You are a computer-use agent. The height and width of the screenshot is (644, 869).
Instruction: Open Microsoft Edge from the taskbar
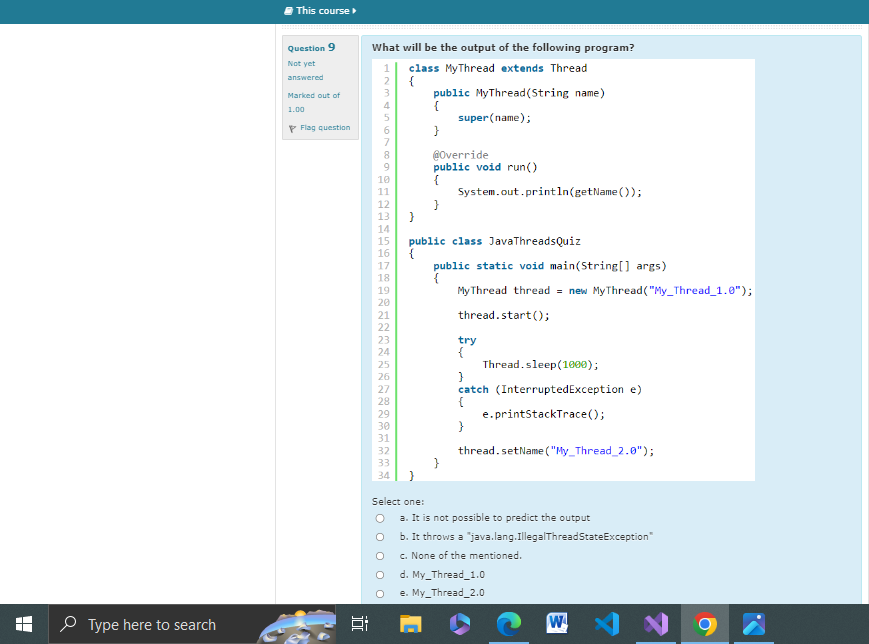(508, 624)
